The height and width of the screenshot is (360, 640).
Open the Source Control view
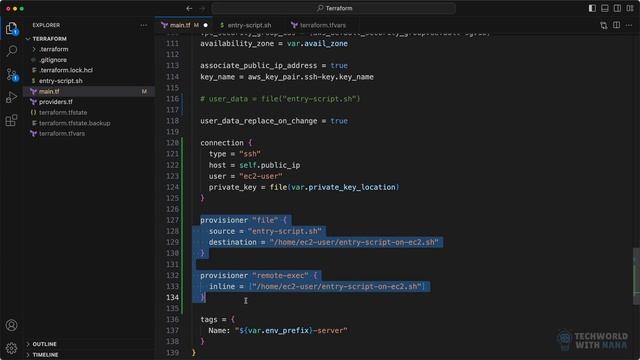click(11, 74)
